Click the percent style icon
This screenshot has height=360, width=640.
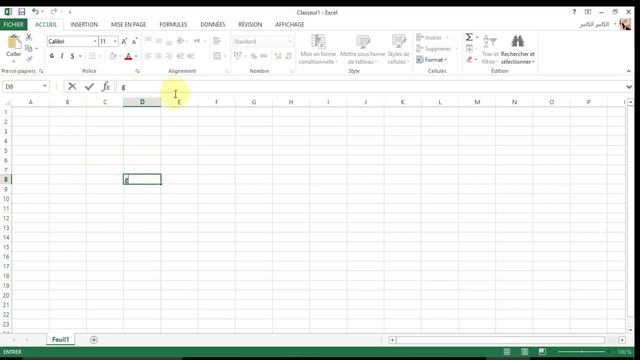click(x=253, y=56)
